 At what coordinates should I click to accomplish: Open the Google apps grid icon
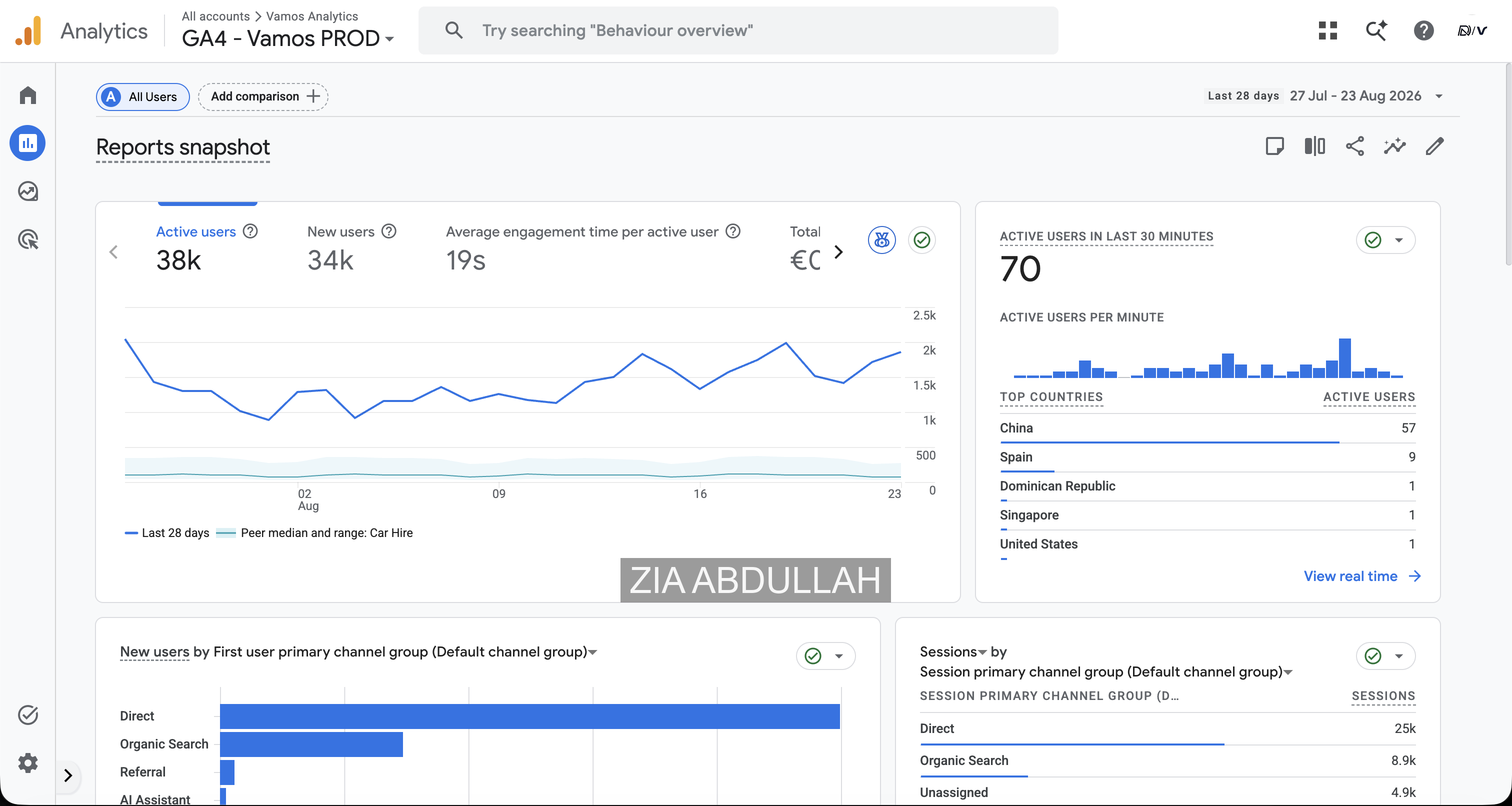click(1327, 30)
